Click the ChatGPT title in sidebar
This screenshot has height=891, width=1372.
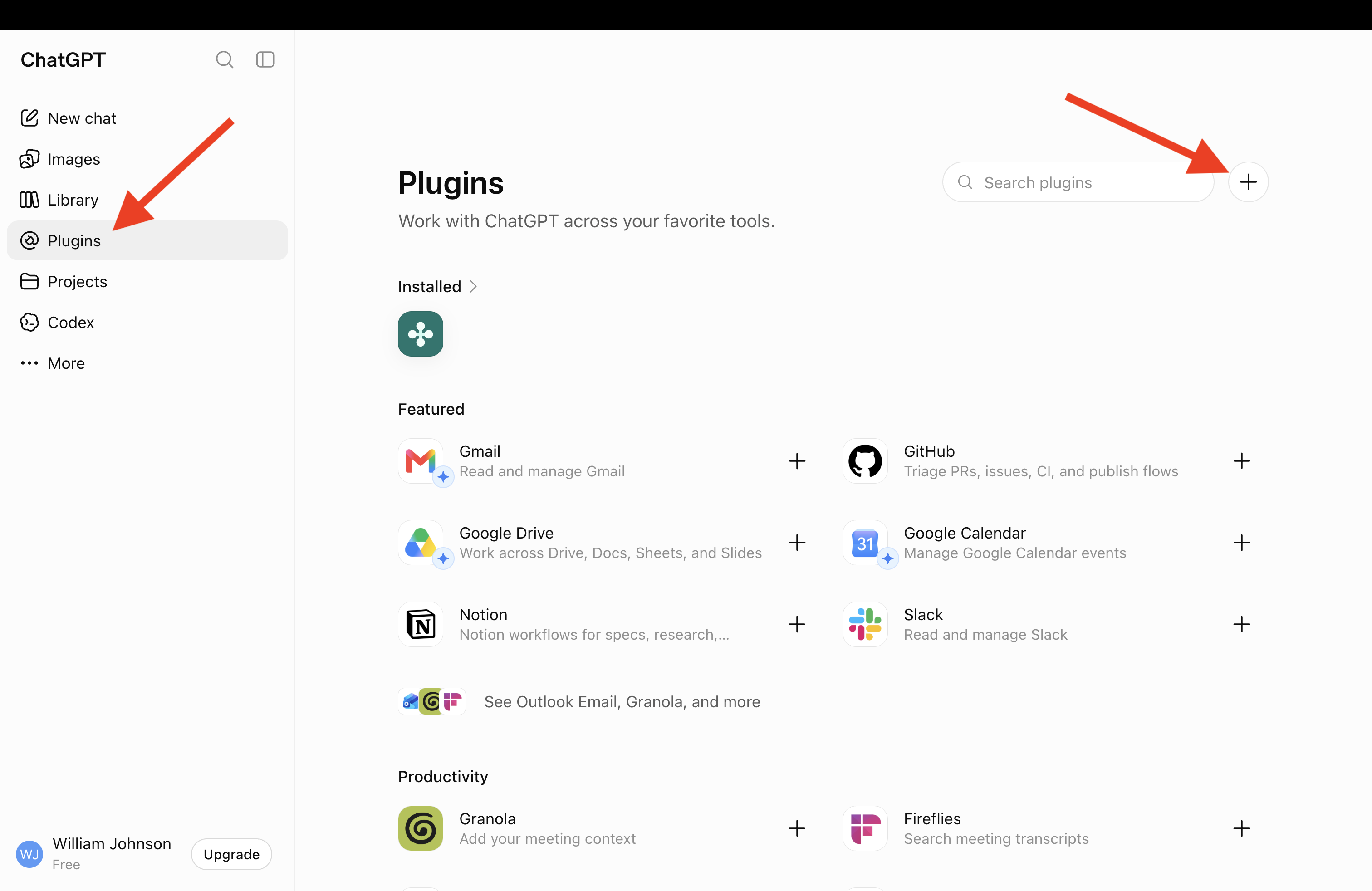(63, 60)
